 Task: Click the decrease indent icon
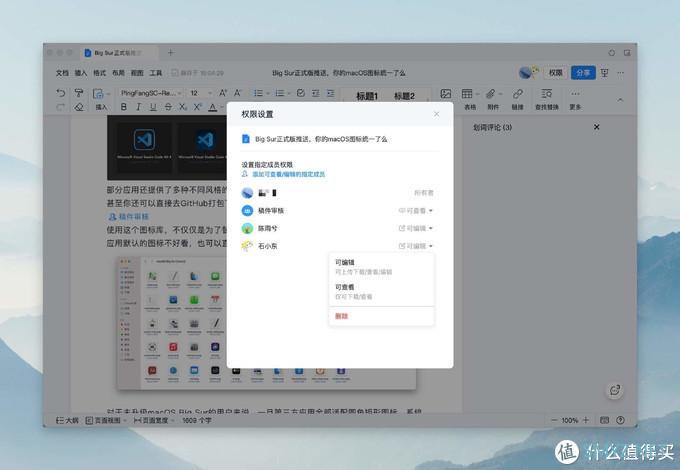(x=316, y=93)
